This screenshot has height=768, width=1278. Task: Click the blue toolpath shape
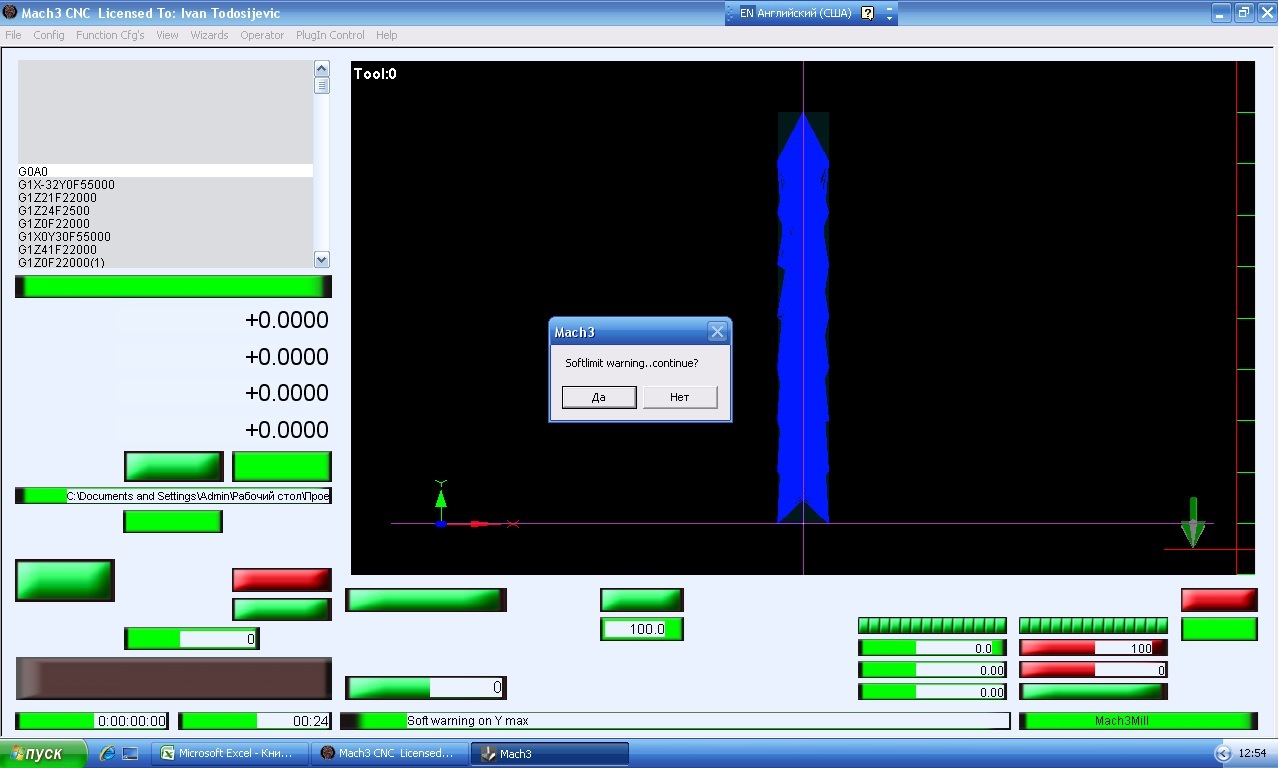click(x=803, y=320)
